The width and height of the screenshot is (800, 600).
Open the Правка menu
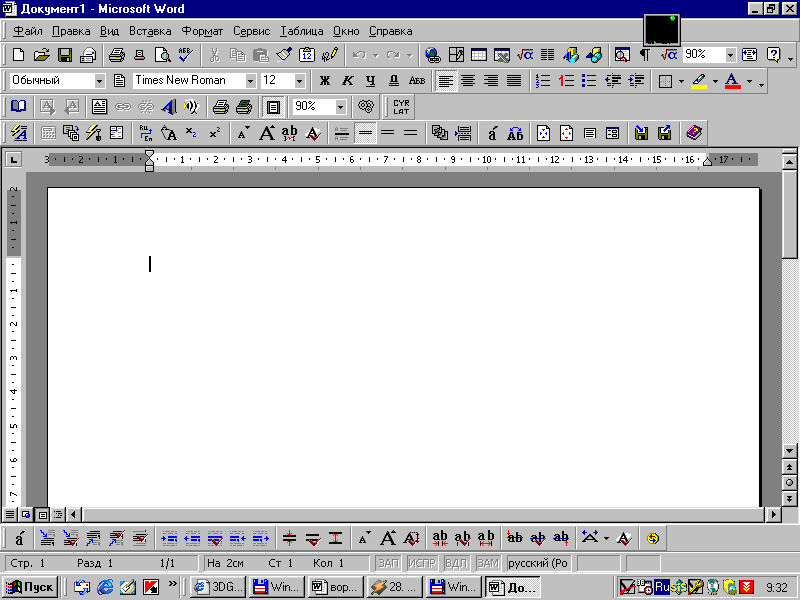pos(71,31)
